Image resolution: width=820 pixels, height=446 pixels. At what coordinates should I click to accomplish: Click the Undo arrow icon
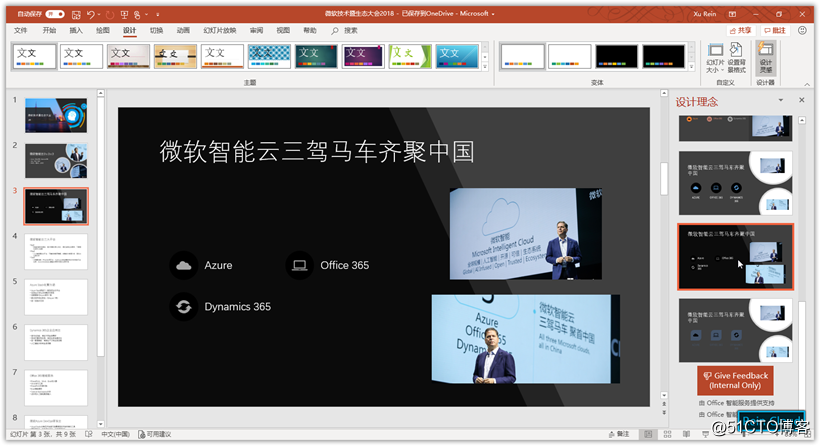coord(90,15)
